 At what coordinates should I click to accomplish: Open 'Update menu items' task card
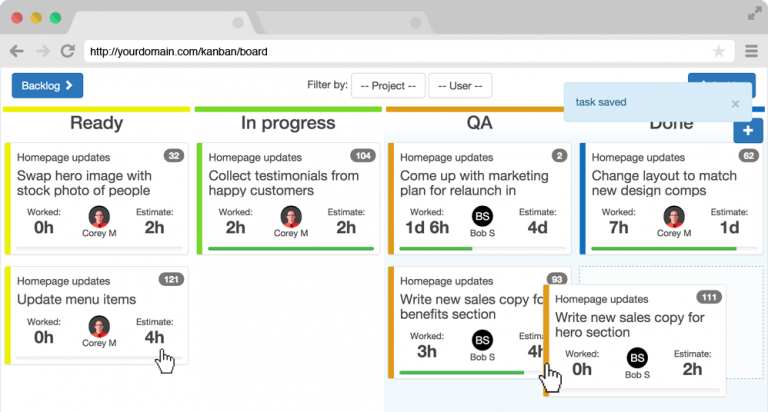pos(76,299)
